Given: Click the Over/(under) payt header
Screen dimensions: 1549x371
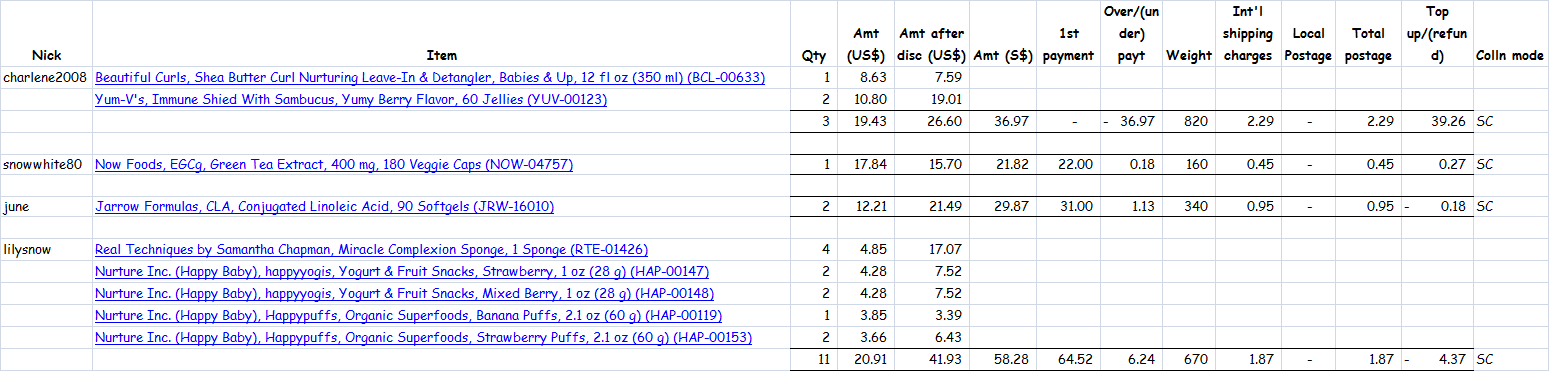Looking at the screenshot, I should pos(1131,34).
